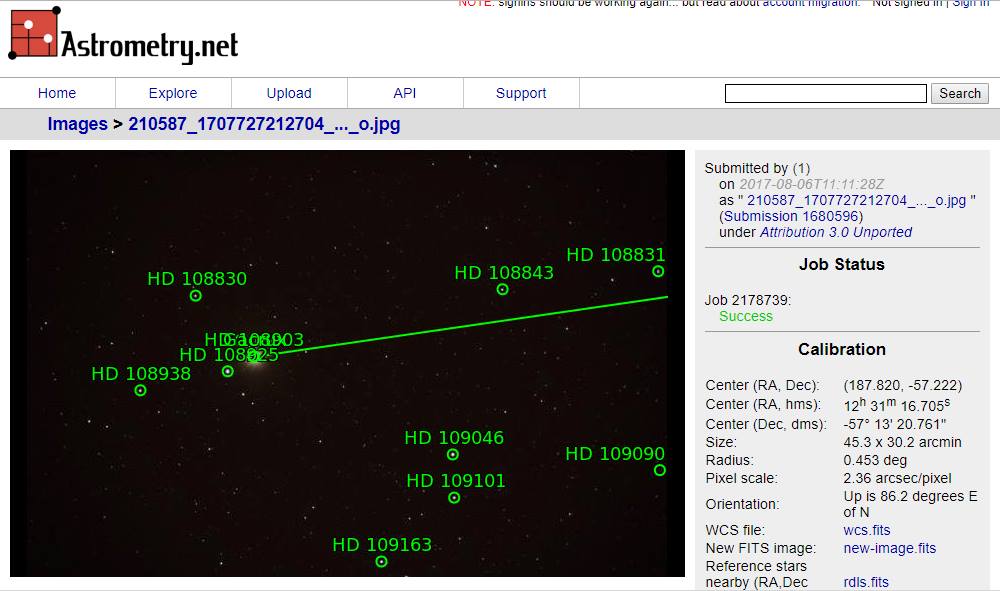Click into the search text field

click(825, 94)
